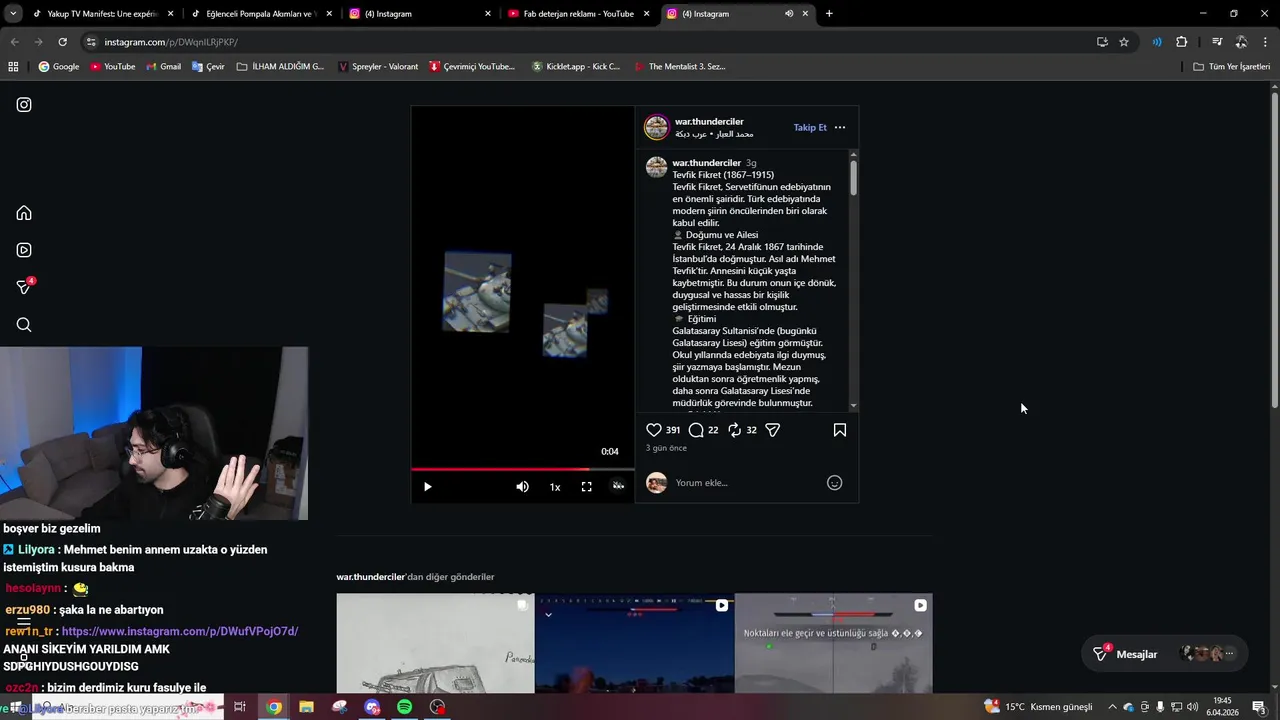Open the Mesajlar messages popup

[x=1165, y=654]
